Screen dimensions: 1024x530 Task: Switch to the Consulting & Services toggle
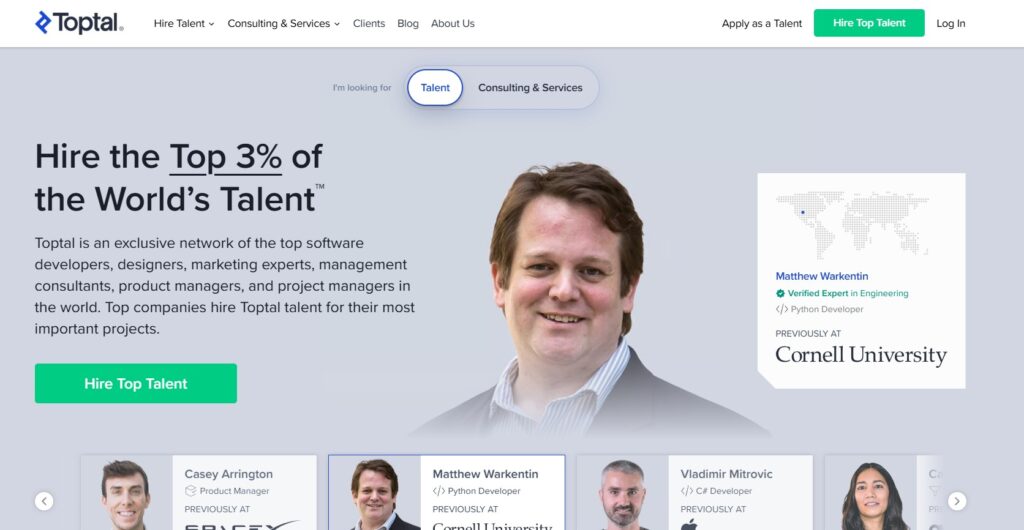pyautogui.click(x=530, y=87)
